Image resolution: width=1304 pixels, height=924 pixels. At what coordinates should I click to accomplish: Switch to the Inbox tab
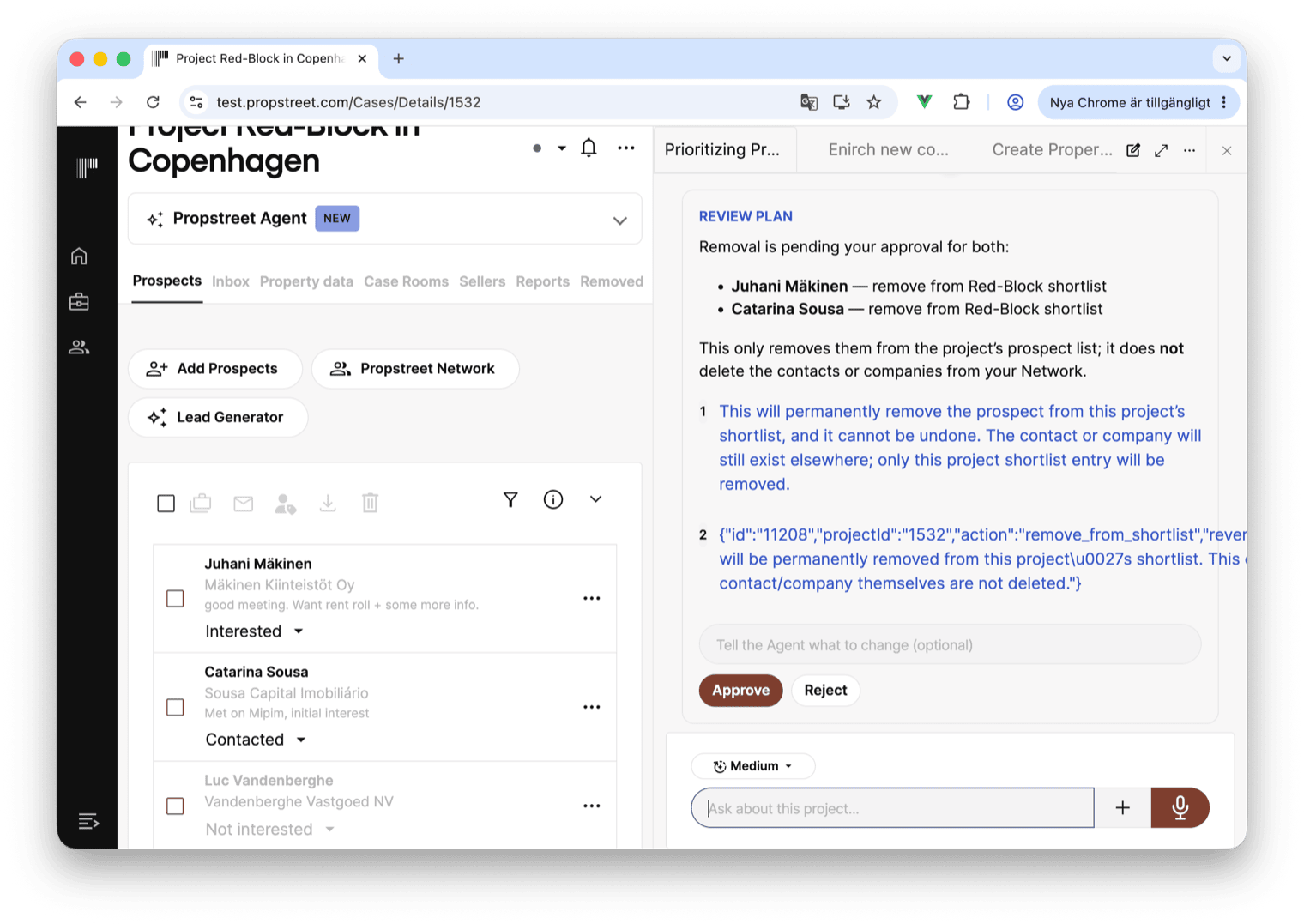point(231,281)
